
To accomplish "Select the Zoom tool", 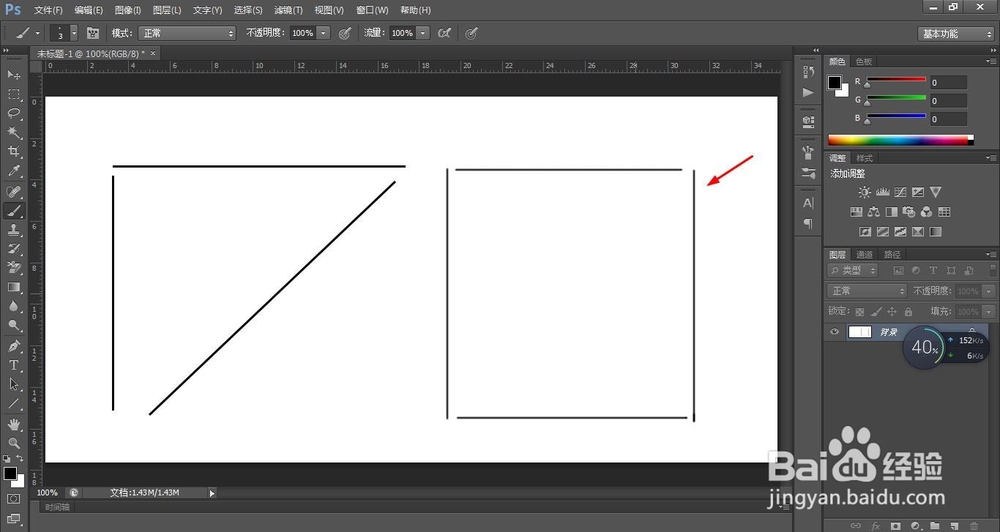I will click(x=13, y=443).
